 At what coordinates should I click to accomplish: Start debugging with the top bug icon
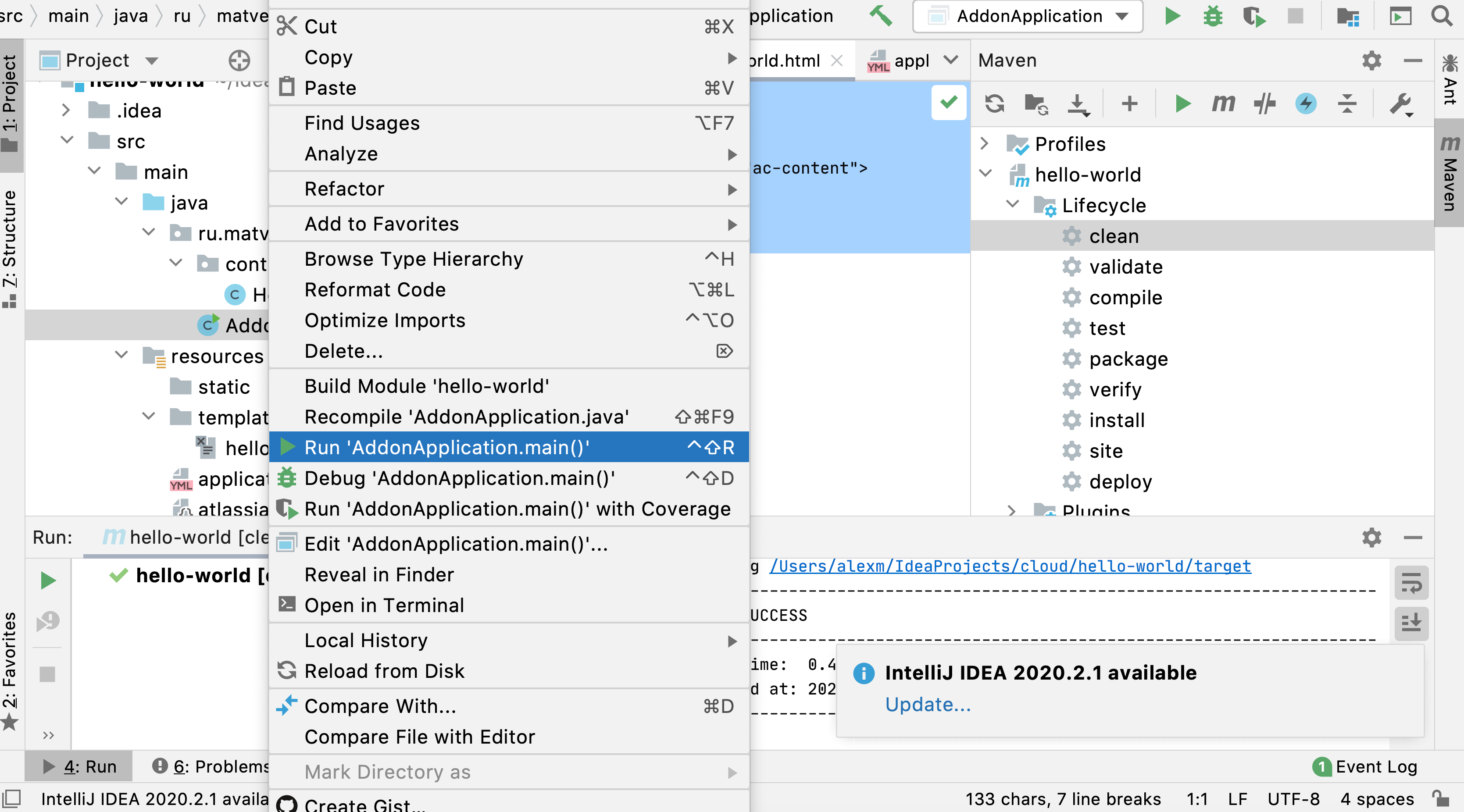point(1213,16)
